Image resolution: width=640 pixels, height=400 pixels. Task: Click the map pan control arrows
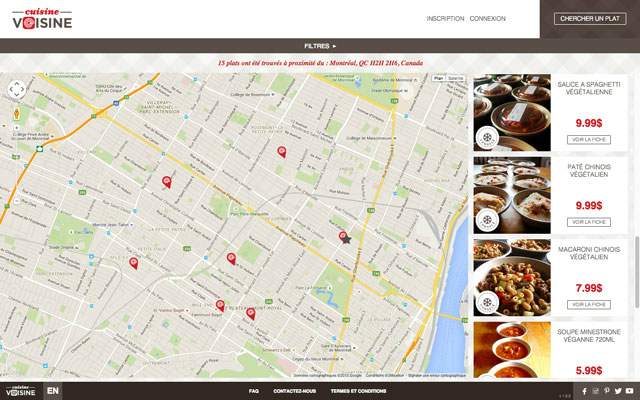[17, 89]
